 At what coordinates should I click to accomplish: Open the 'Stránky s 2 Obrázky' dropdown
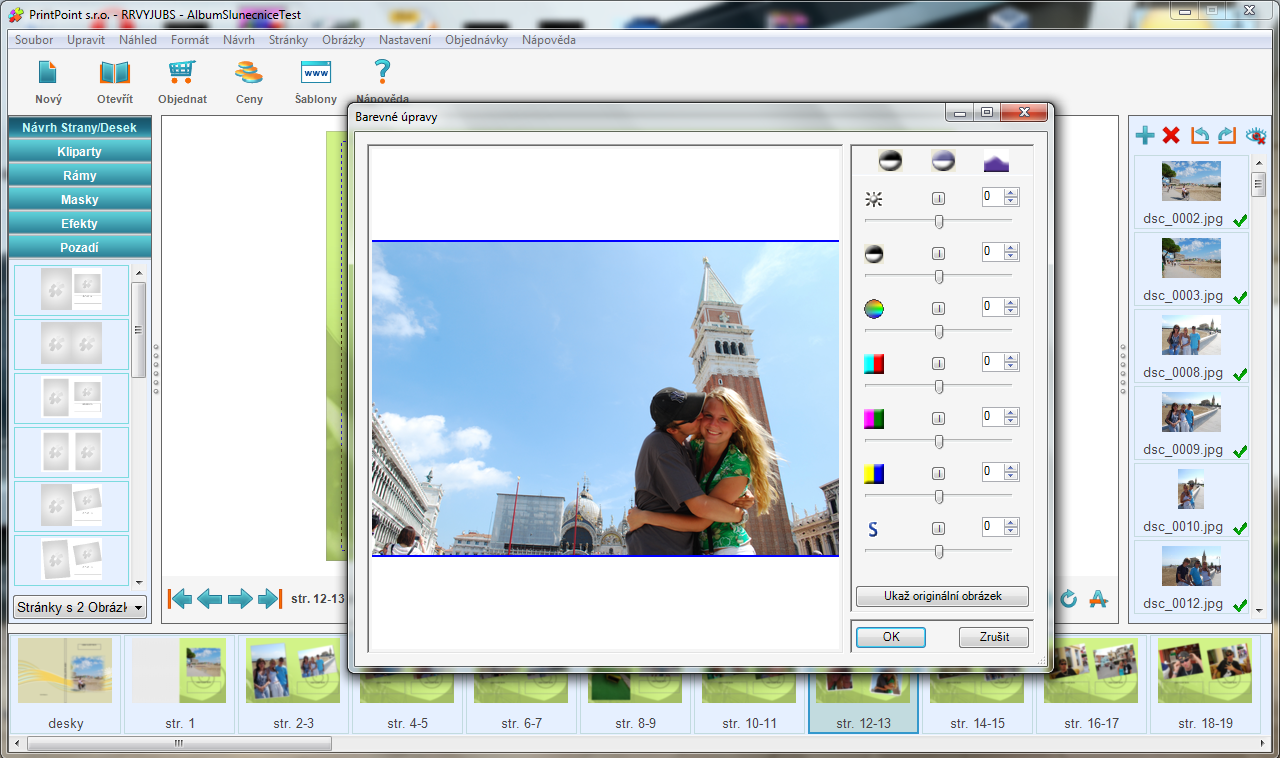coord(80,606)
